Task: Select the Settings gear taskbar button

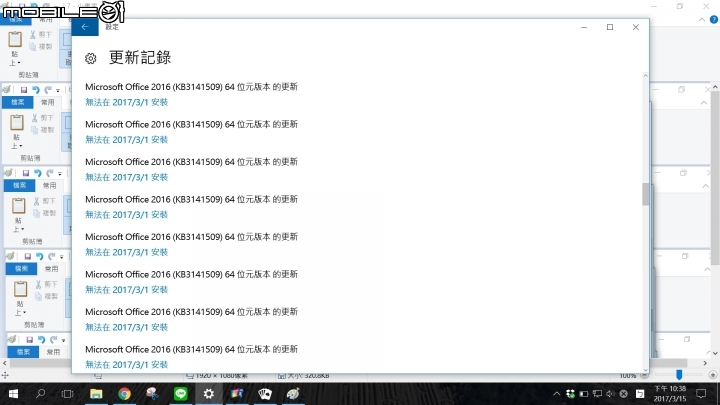Action: tap(209, 394)
